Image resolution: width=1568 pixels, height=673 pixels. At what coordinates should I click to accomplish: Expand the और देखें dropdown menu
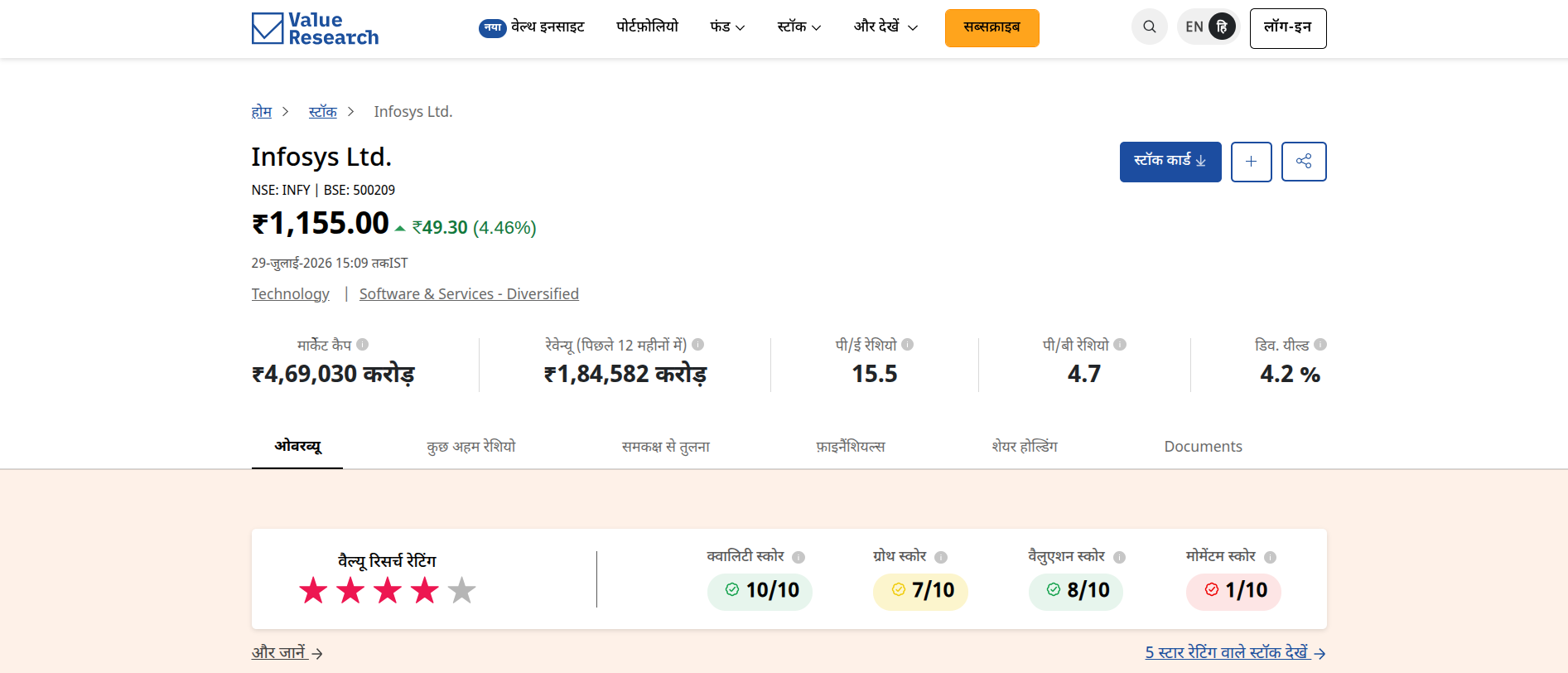[x=885, y=27]
